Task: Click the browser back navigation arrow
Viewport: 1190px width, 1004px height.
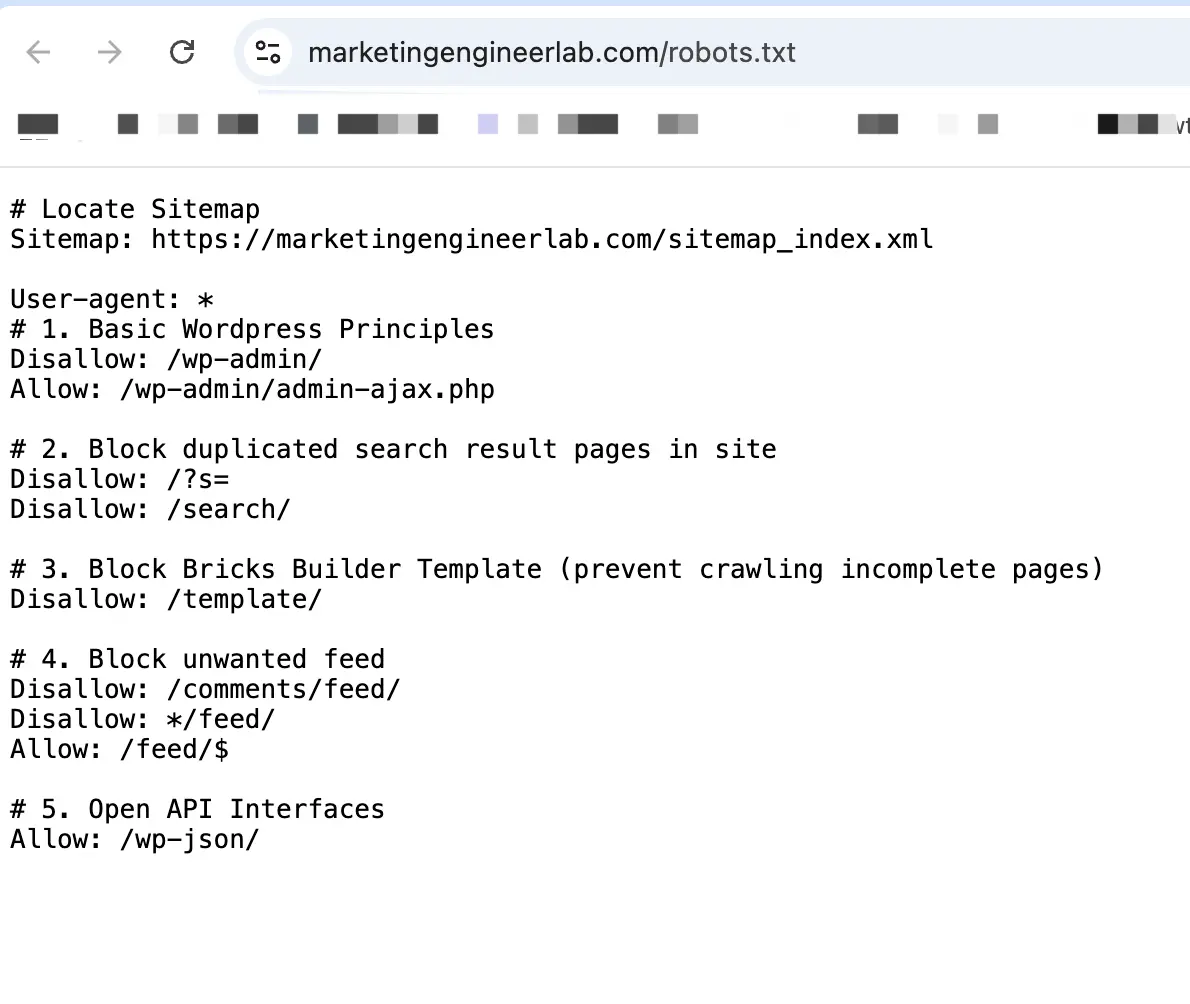Action: [38, 52]
